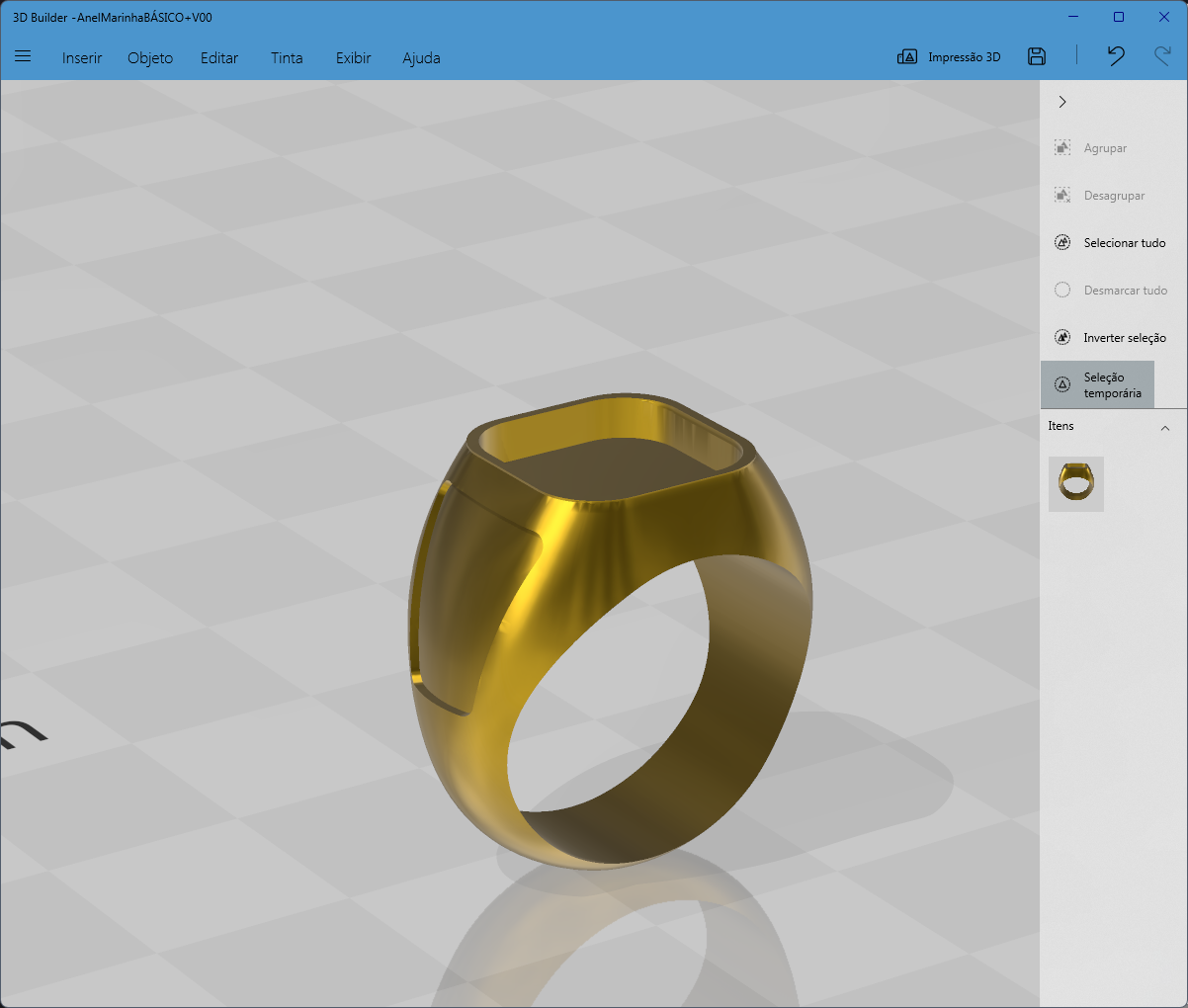Open the hamburger menu
The image size is (1188, 1008).
click(23, 56)
